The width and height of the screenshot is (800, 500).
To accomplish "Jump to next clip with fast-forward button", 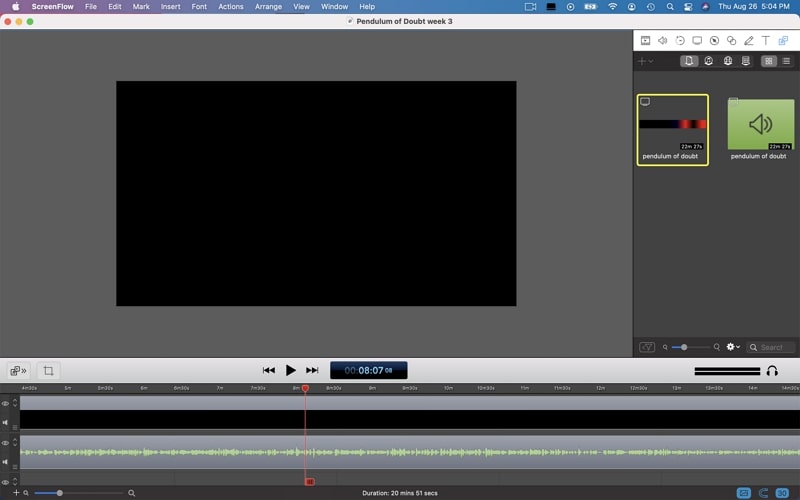I will coord(312,370).
